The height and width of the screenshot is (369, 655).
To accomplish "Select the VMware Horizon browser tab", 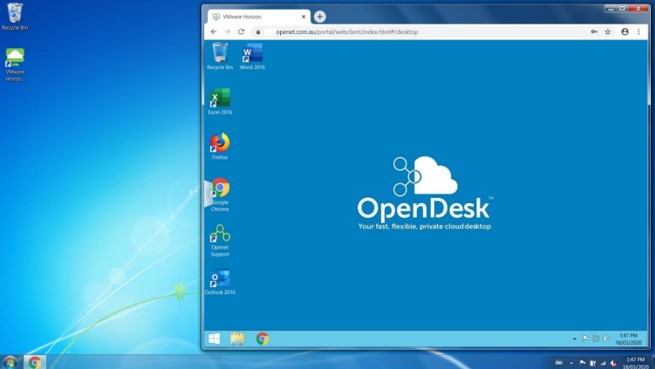I will point(259,17).
